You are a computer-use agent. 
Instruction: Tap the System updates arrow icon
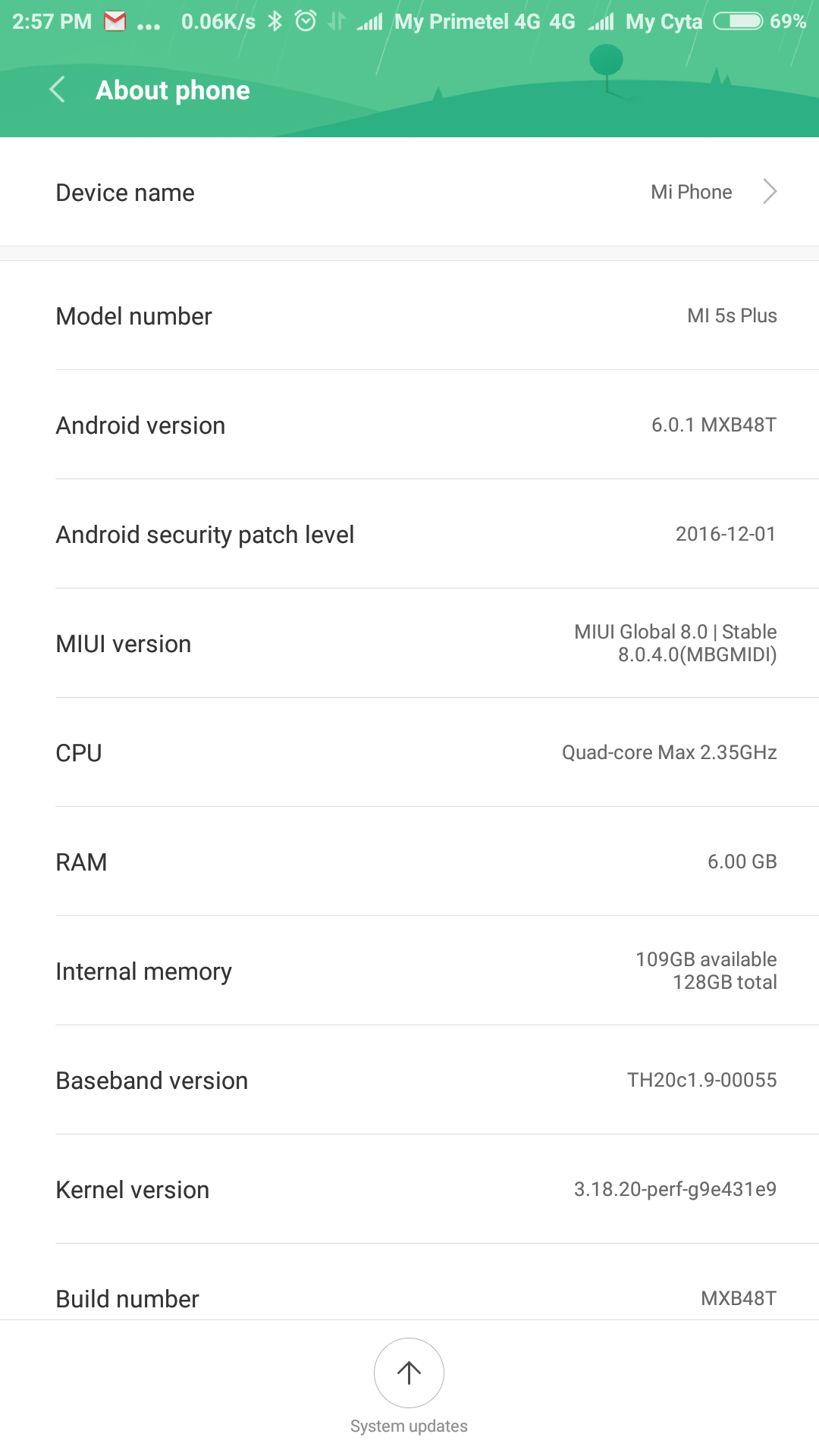click(x=409, y=1373)
